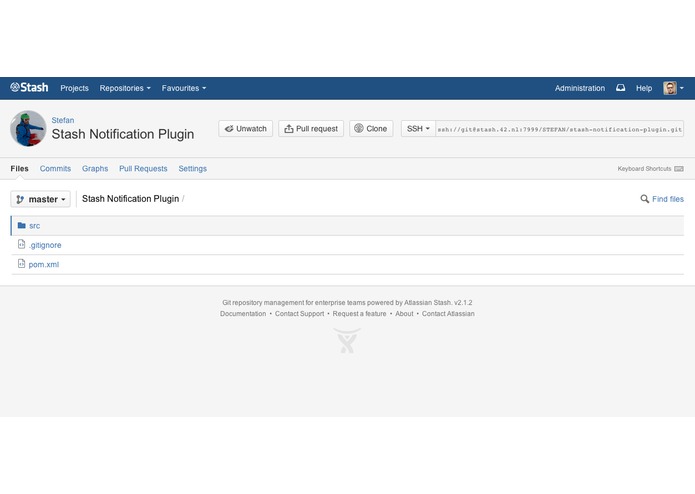Switch to the Files tab
Viewport: 695px width, 494px height.
tap(20, 168)
